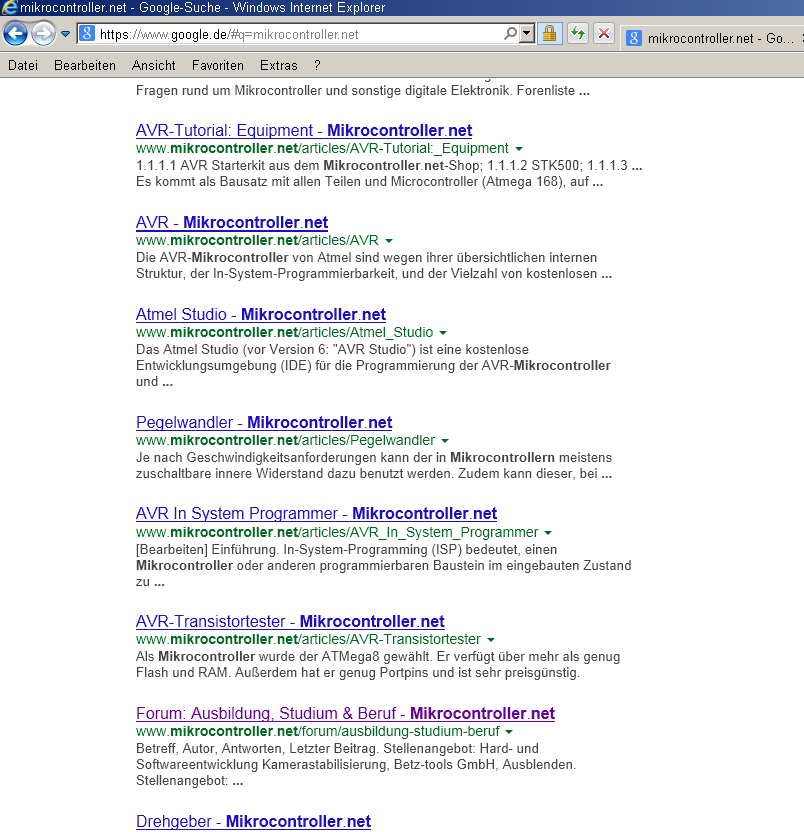Viewport: 804px width, 832px height.
Task: Open AVR-Tutorial: Equipment search result
Action: coord(304,130)
